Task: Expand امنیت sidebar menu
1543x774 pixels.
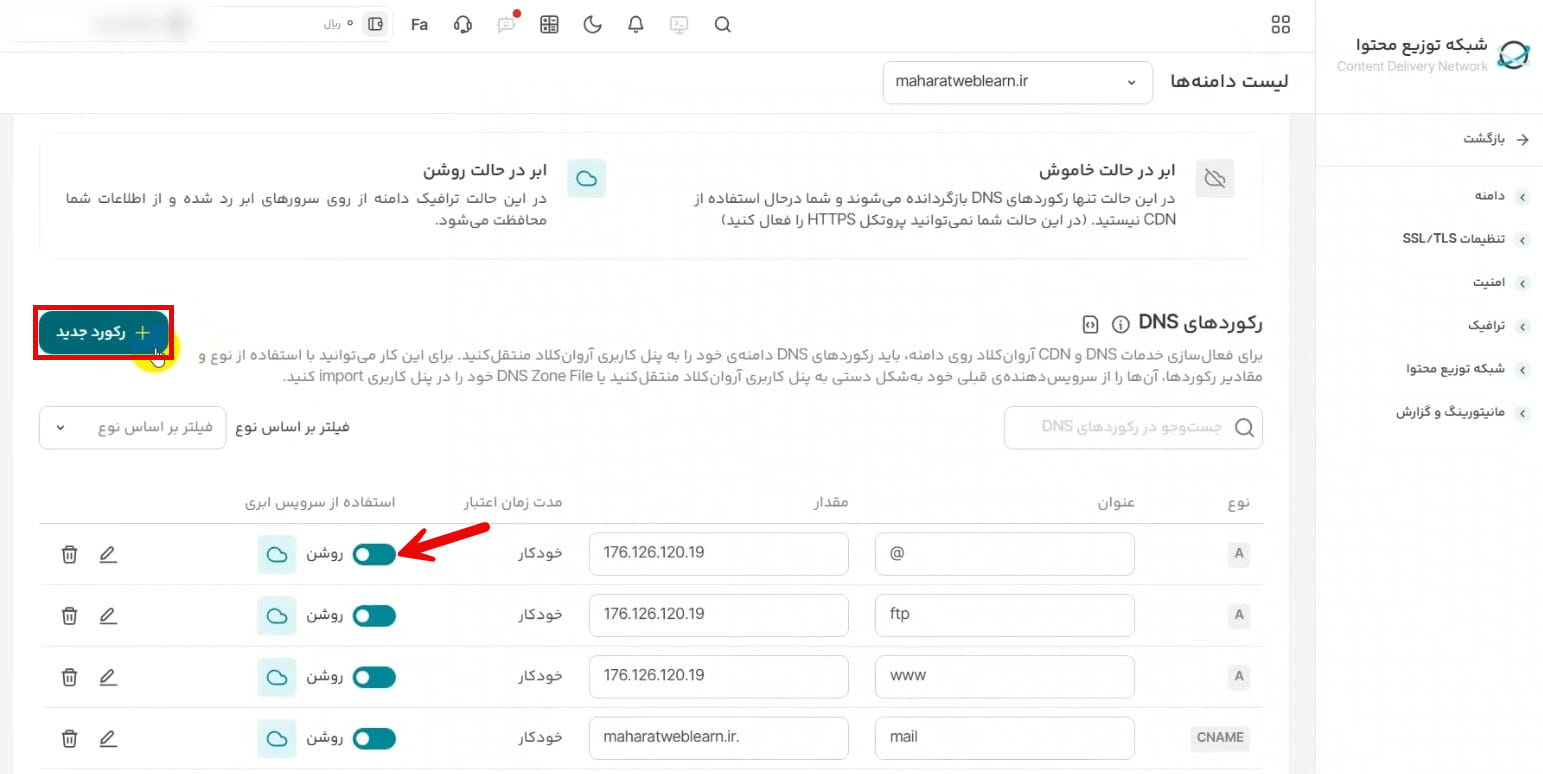Action: (x=1500, y=283)
